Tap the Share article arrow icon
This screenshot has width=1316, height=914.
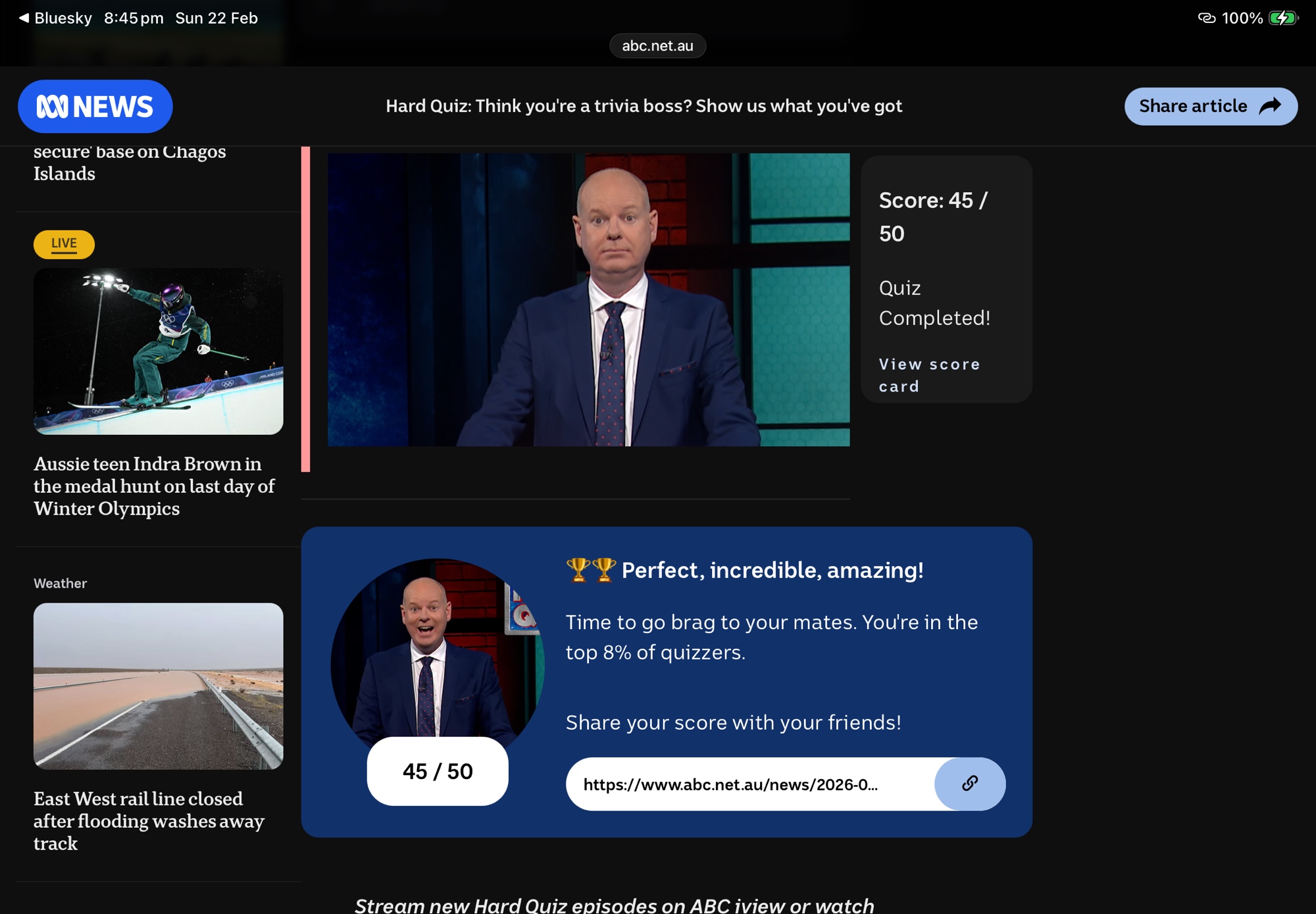click(x=1270, y=106)
